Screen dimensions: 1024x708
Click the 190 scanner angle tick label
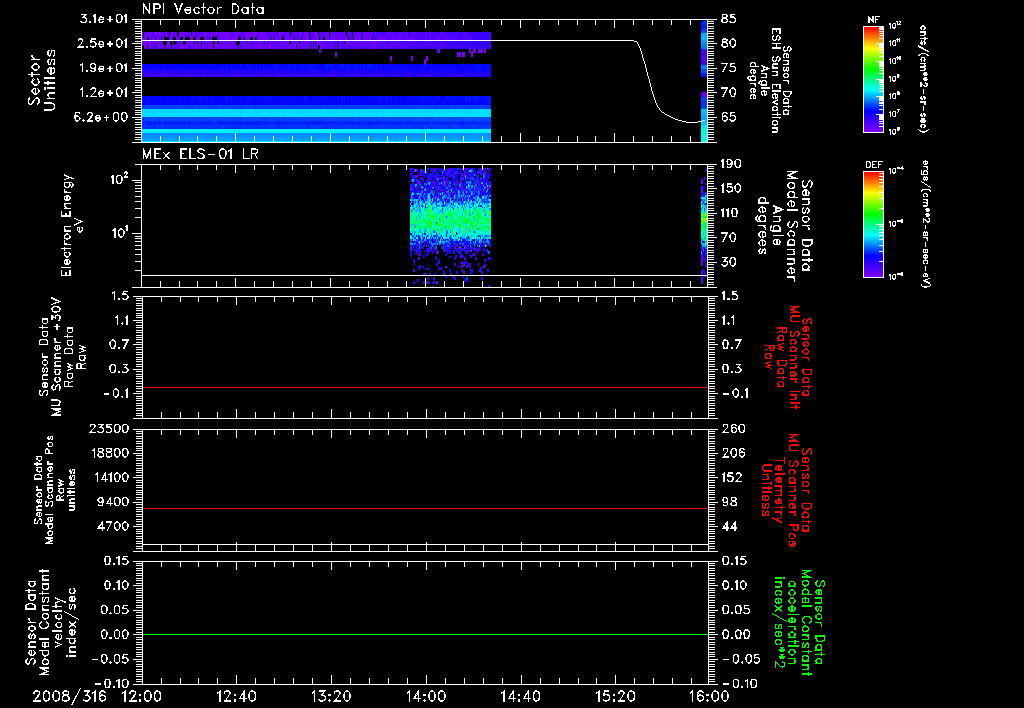tap(732, 163)
